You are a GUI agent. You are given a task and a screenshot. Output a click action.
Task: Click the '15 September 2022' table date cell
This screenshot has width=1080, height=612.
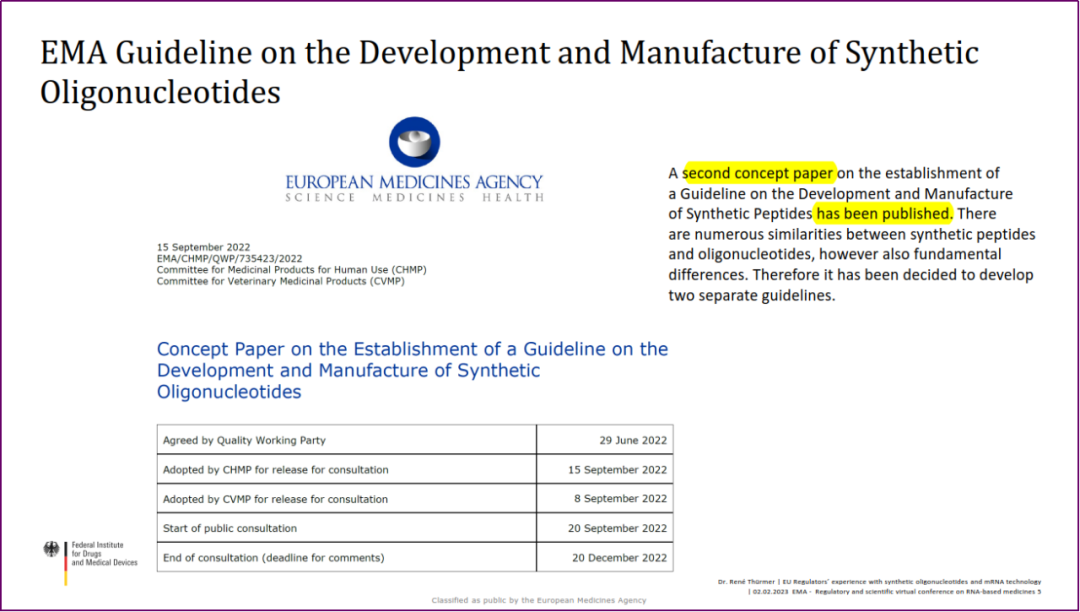click(x=605, y=469)
